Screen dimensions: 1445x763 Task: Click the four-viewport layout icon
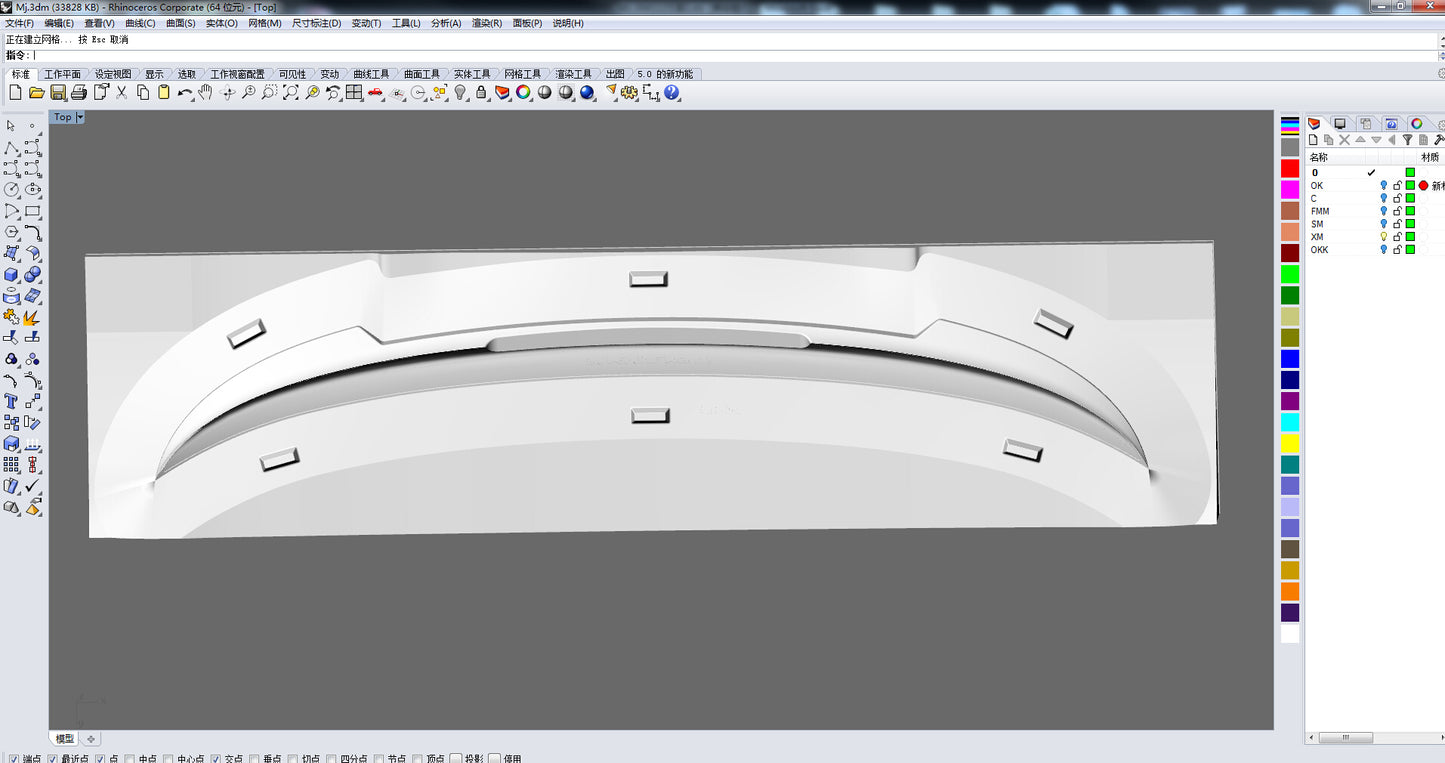click(x=354, y=92)
